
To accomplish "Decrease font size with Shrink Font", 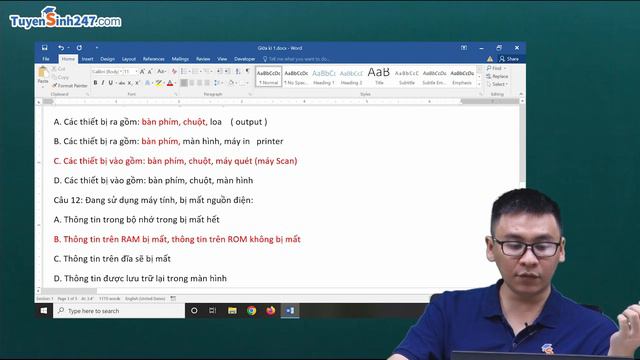I will 150,71.
